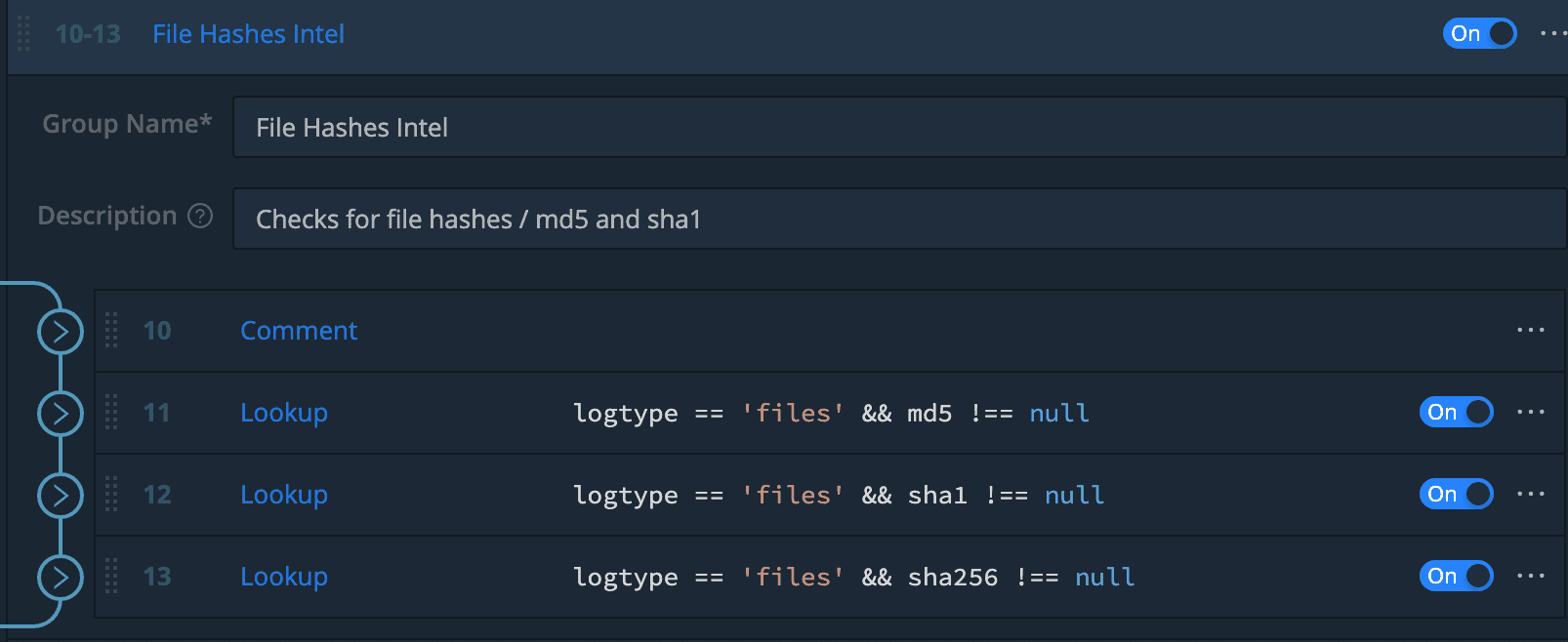Turn off the sha1 Lookup on row 12
1568x642 pixels.
tap(1456, 495)
